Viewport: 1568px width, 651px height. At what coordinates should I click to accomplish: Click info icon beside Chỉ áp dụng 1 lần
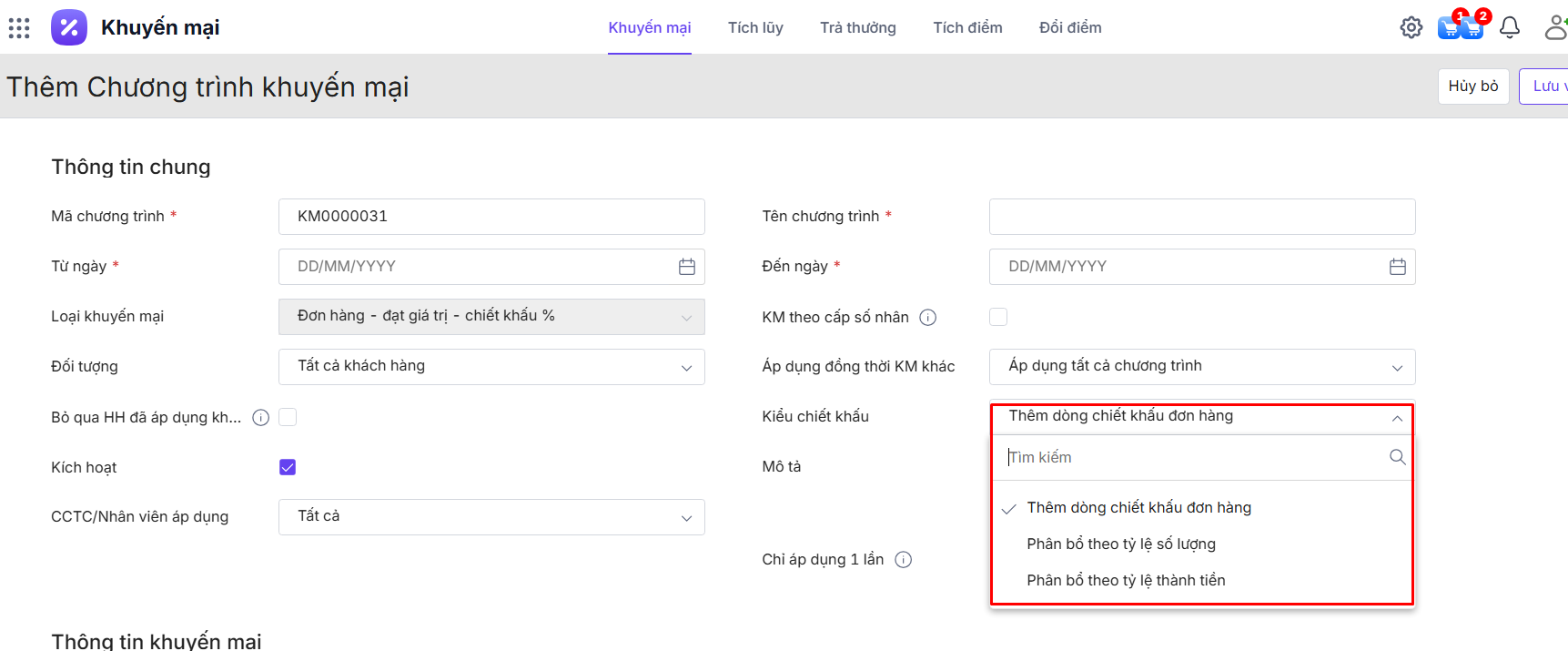click(x=903, y=560)
